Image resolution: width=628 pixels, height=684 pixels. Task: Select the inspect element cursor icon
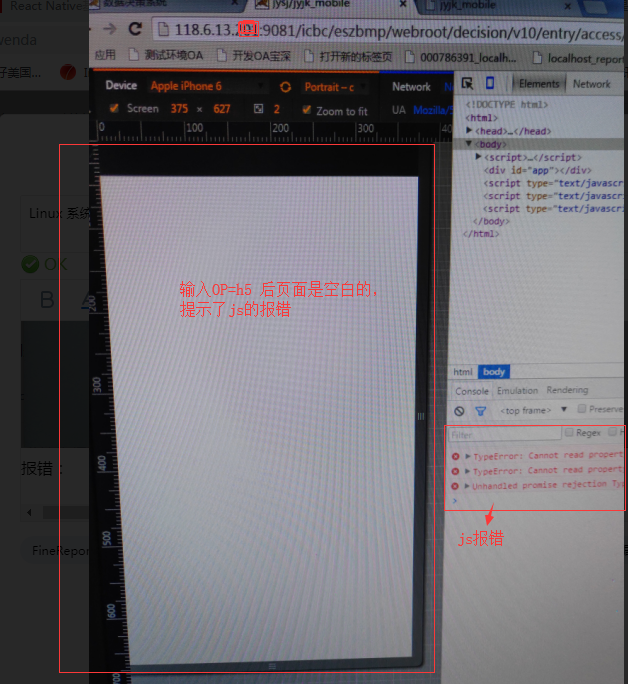[x=467, y=83]
